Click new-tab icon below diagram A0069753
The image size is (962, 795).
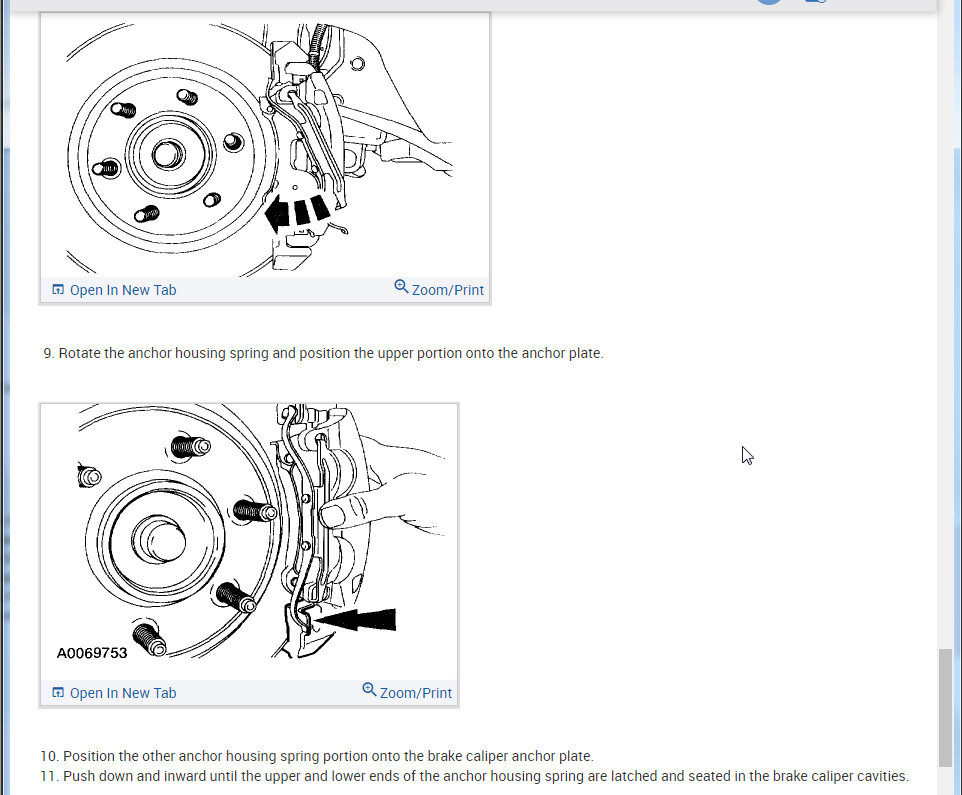pyautogui.click(x=58, y=693)
